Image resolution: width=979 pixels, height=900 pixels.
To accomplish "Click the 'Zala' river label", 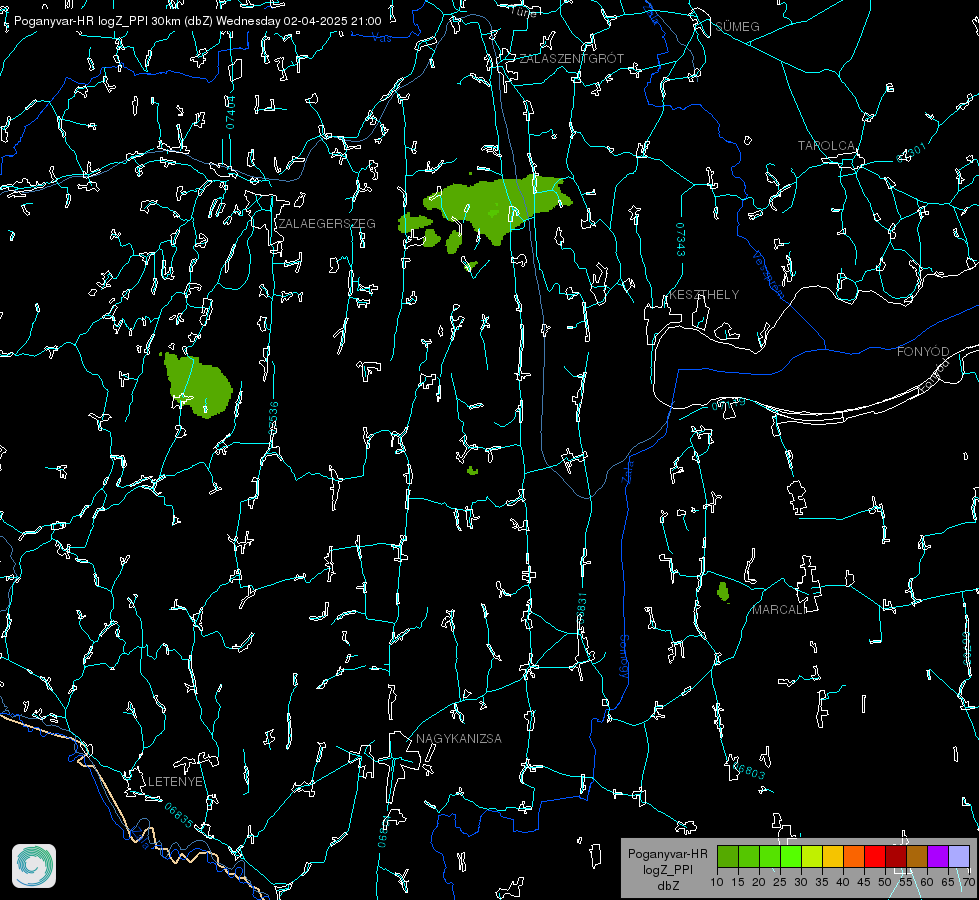I will click(x=627, y=472).
